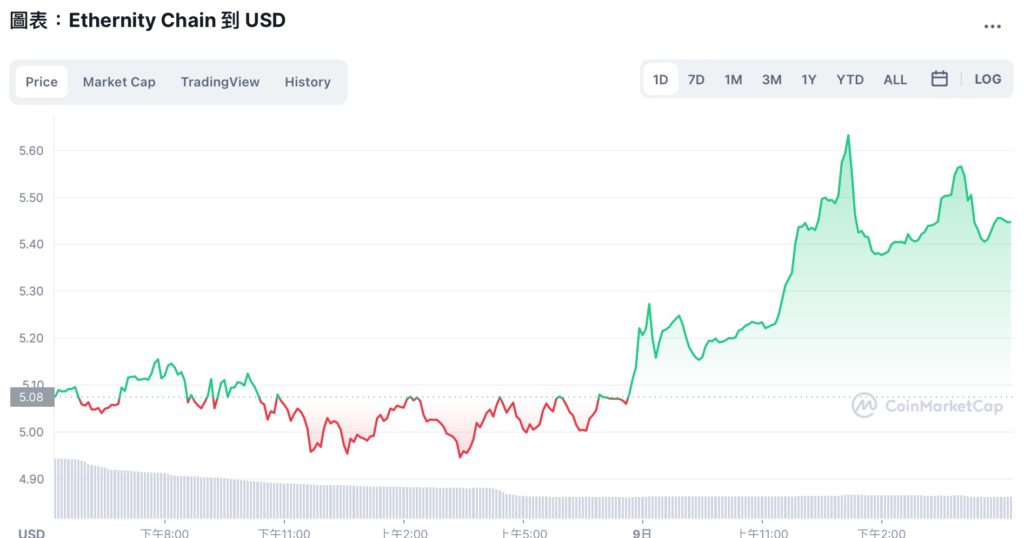1024x538 pixels.
Task: Open the History tab
Action: (x=307, y=82)
